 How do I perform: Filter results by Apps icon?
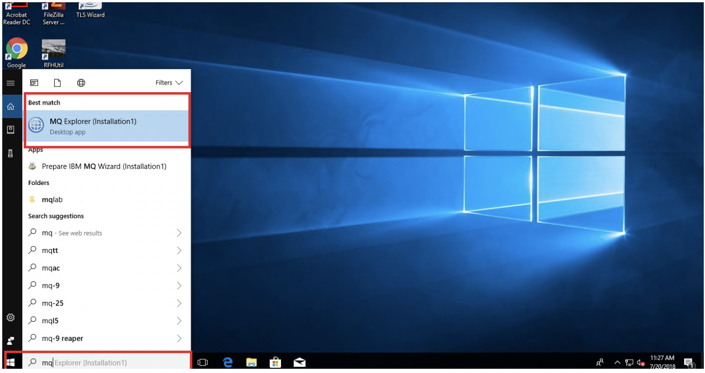[x=34, y=83]
